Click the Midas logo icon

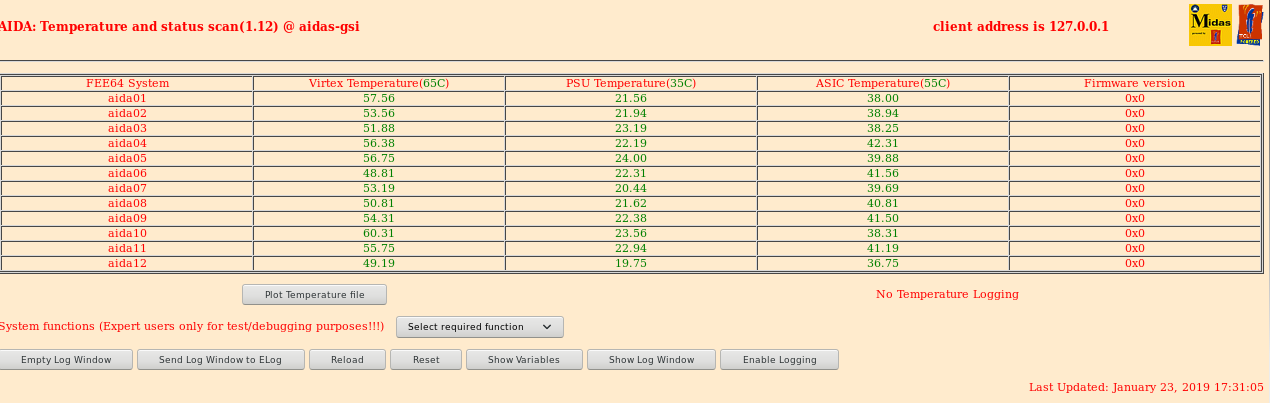(x=1210, y=25)
